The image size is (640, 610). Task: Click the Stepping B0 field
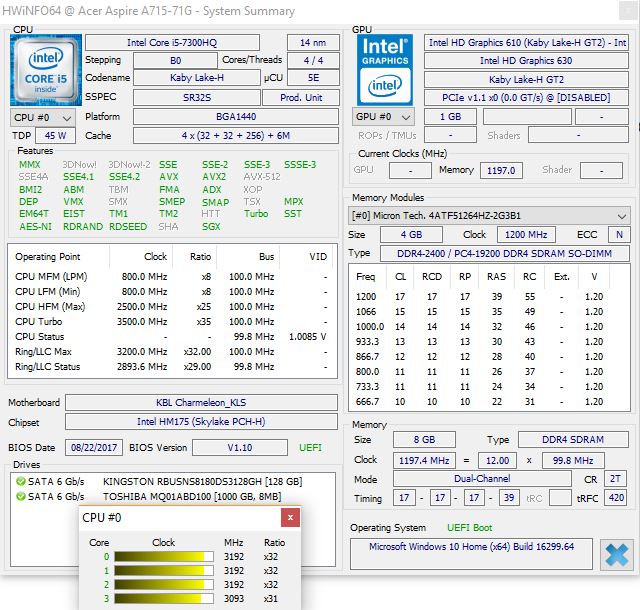(176, 61)
